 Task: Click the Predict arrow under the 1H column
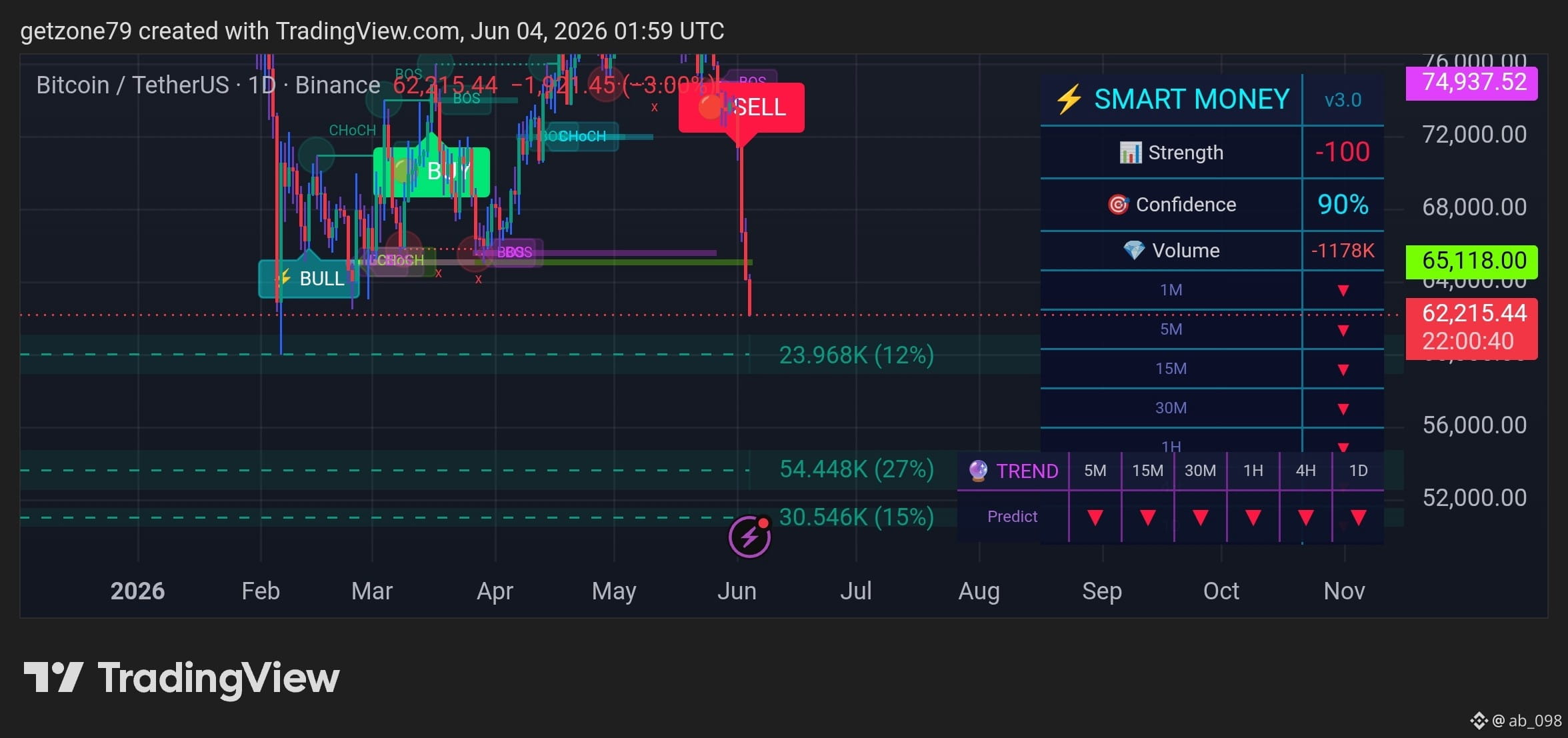click(x=1253, y=517)
